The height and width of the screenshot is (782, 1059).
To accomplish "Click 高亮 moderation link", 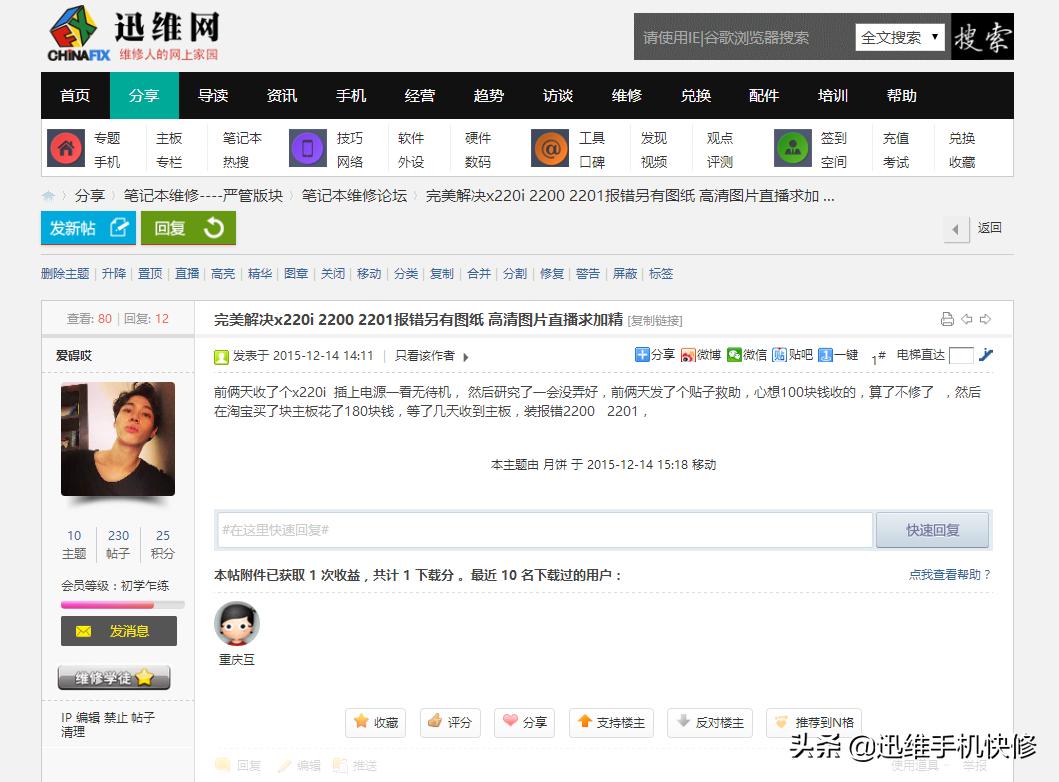I will pos(223,273).
